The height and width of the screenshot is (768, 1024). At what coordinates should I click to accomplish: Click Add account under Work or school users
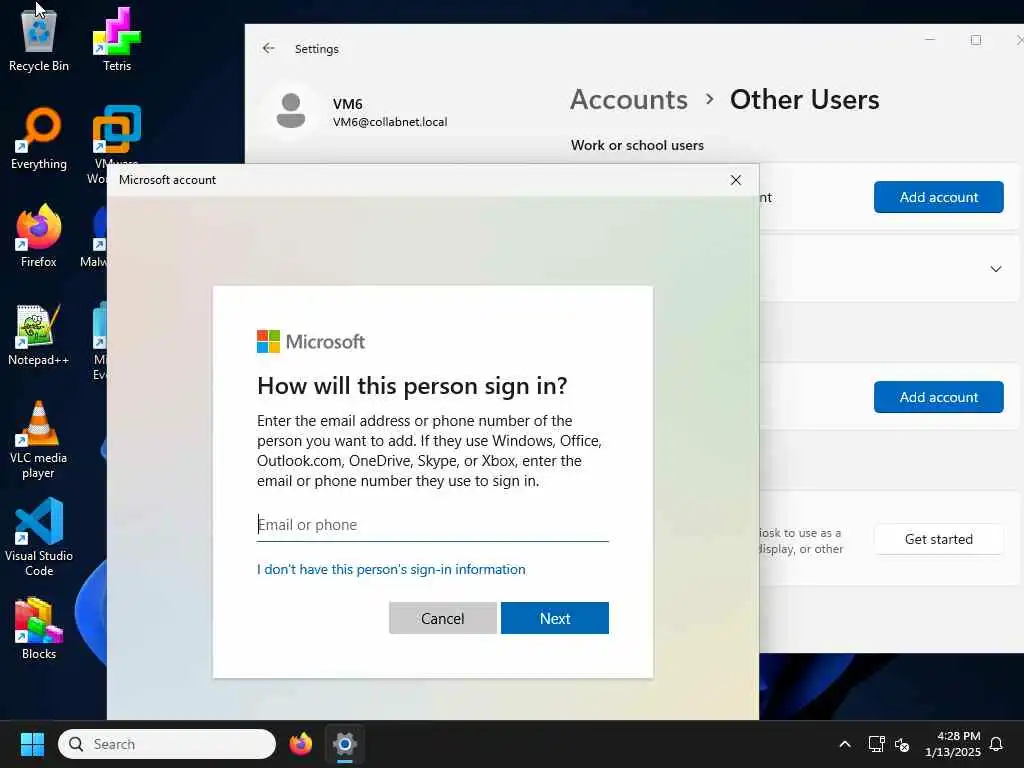point(938,197)
